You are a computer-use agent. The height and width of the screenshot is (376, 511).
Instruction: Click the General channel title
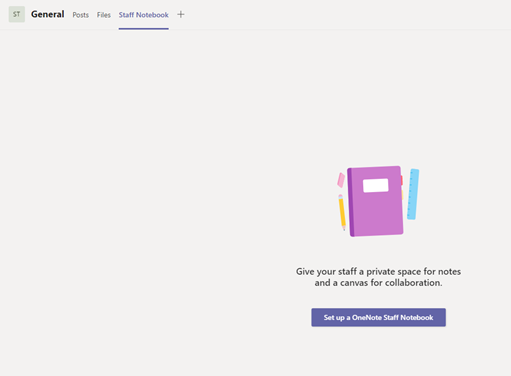(48, 14)
